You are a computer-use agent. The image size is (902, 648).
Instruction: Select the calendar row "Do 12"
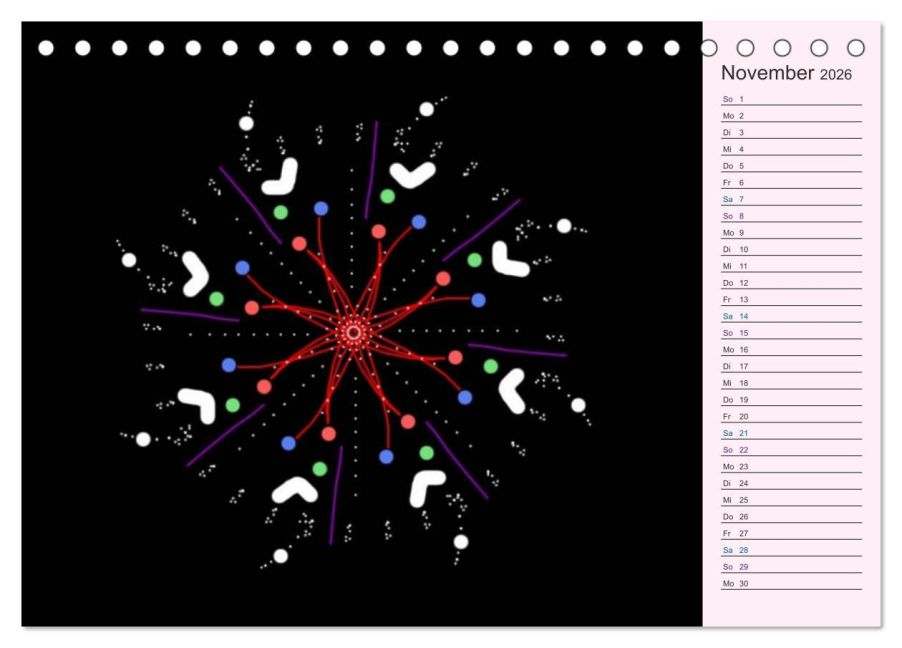(792, 283)
